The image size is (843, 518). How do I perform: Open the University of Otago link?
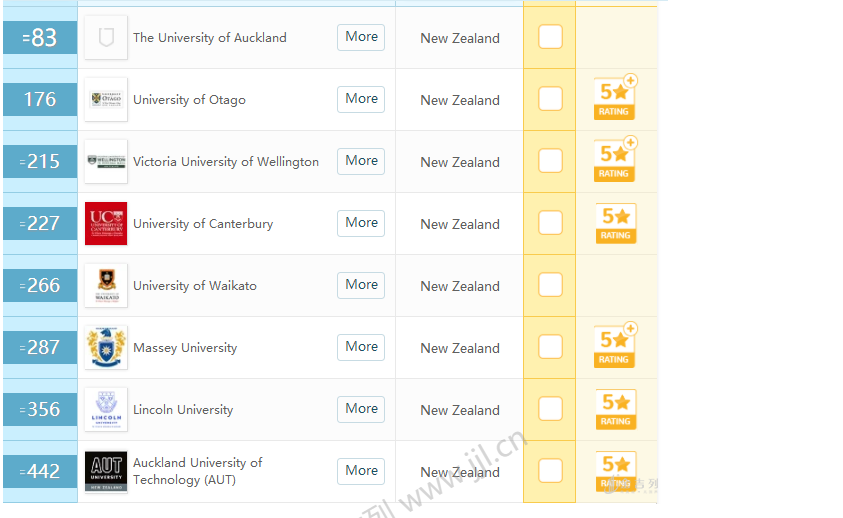[189, 100]
